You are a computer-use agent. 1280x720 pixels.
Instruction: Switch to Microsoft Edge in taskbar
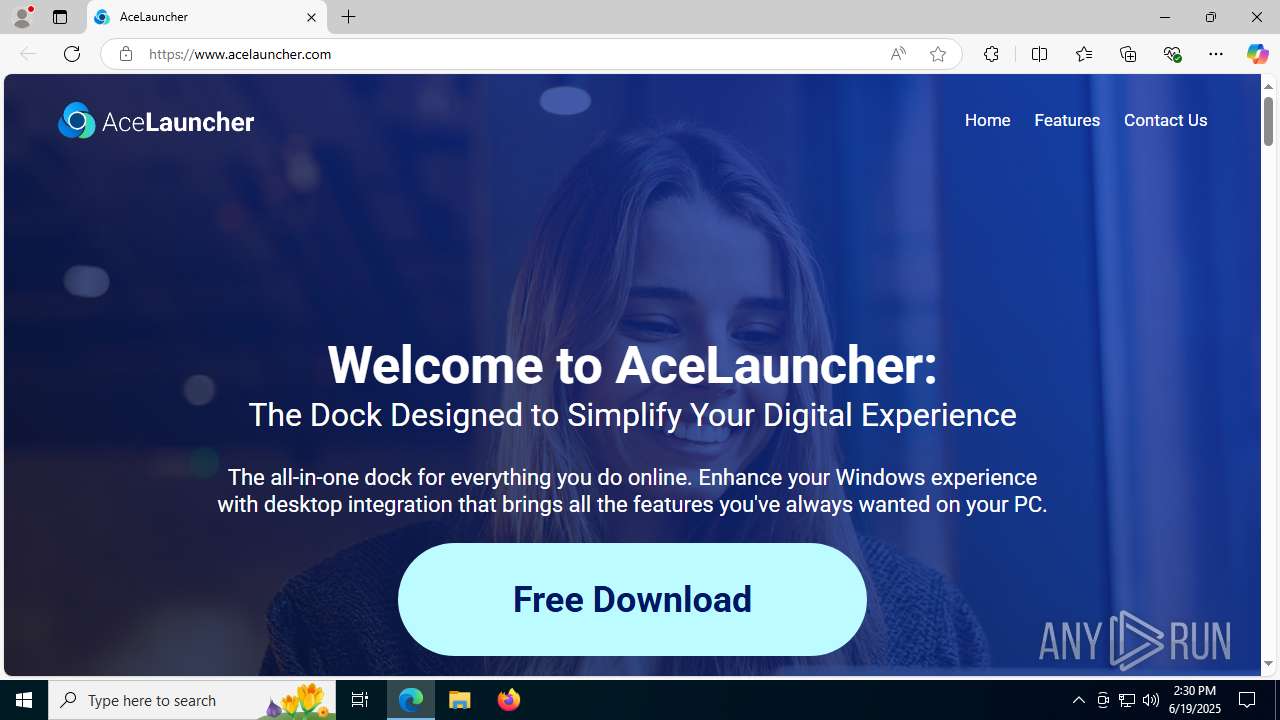411,700
